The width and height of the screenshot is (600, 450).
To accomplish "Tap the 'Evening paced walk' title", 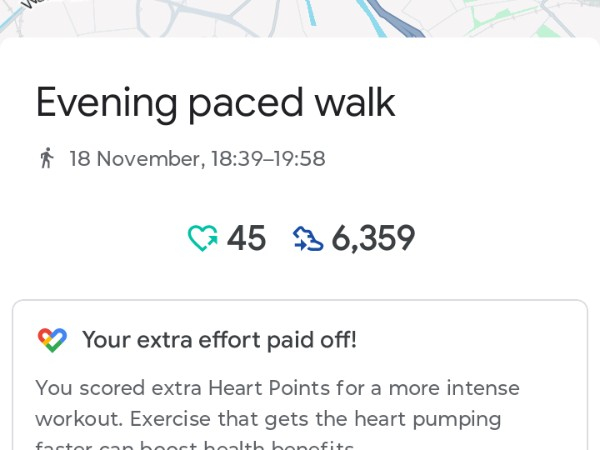I will (215, 102).
